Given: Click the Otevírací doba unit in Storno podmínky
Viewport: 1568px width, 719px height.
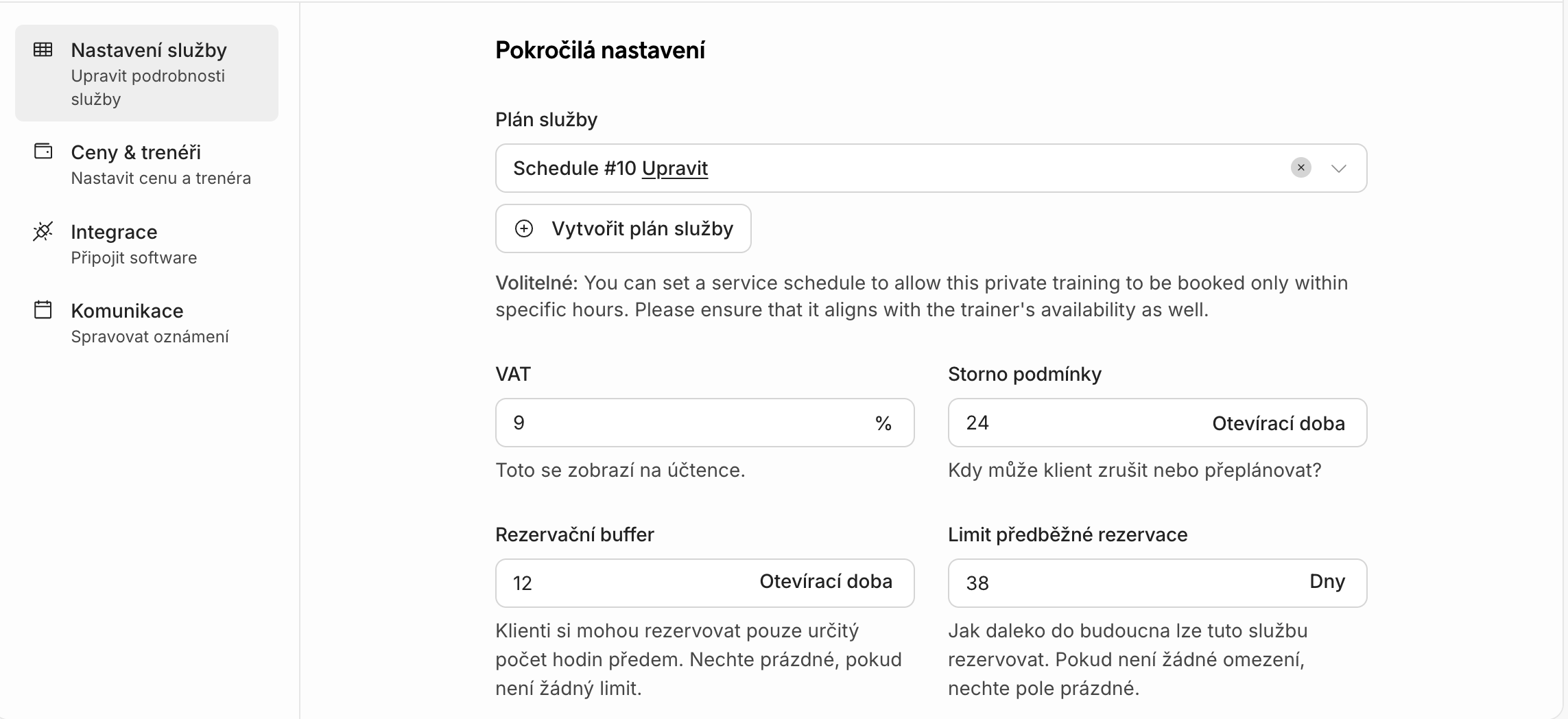Looking at the screenshot, I should (x=1278, y=423).
